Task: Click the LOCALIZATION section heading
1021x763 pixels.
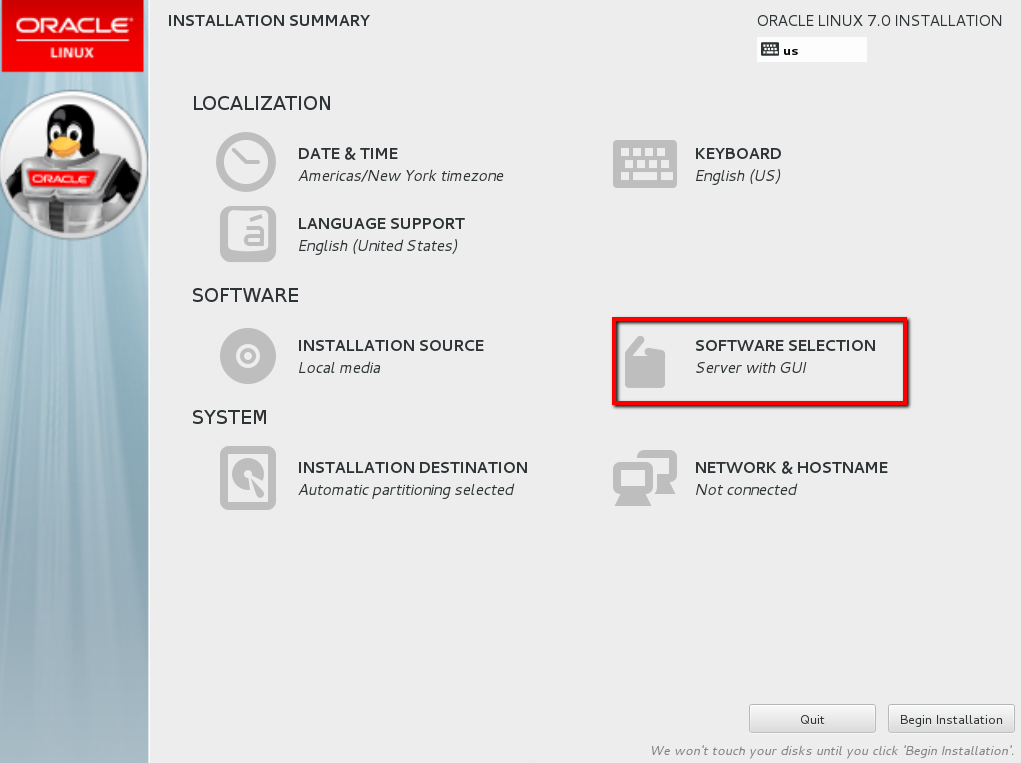Action: [262, 103]
